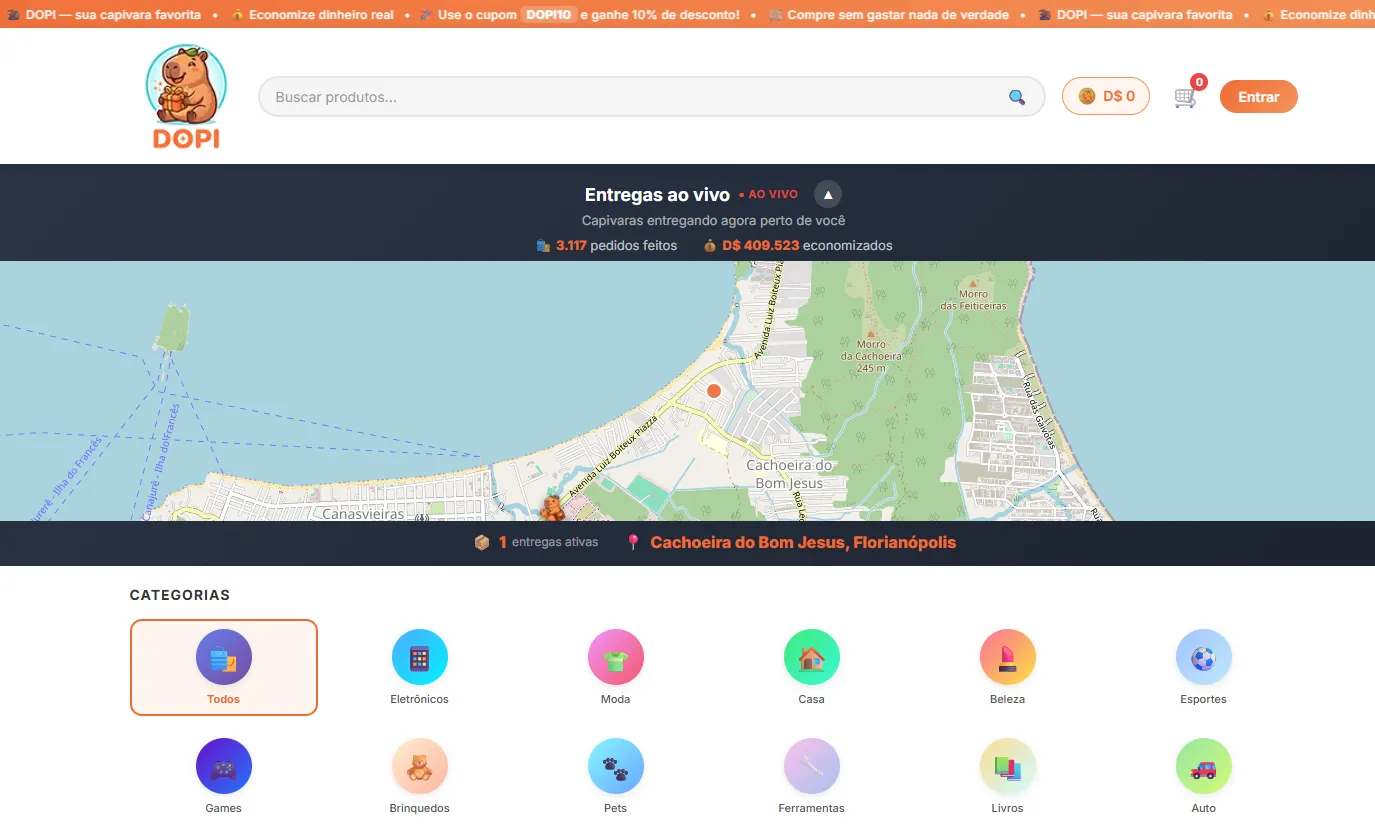Open the Pets category
1375x833 pixels.
pos(616,776)
